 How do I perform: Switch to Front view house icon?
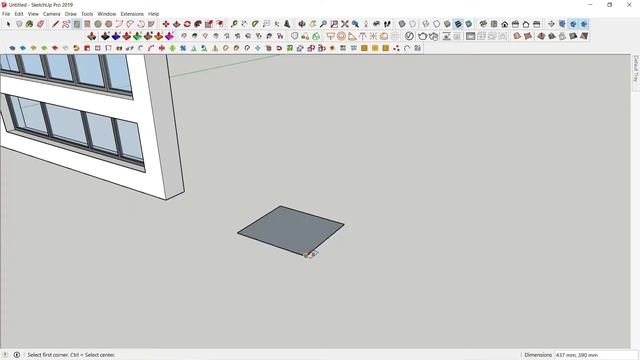(504, 24)
